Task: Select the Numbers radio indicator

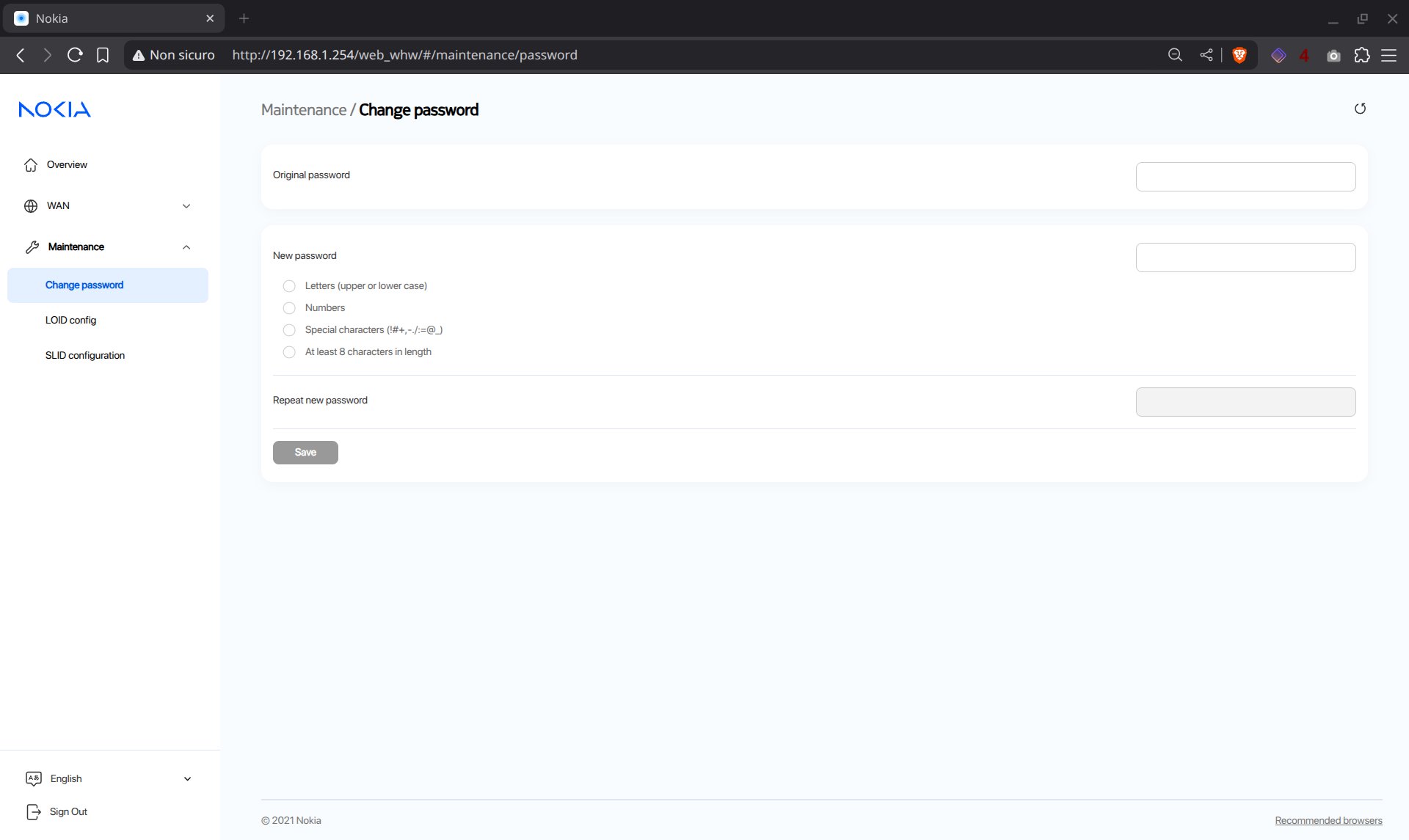Action: coord(289,308)
